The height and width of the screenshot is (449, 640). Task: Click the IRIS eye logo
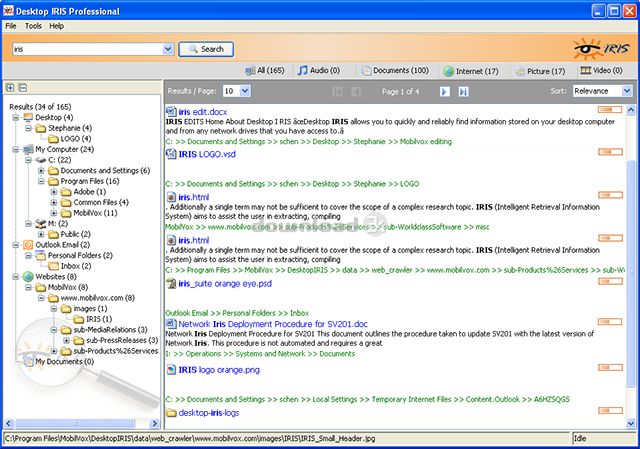[601, 49]
